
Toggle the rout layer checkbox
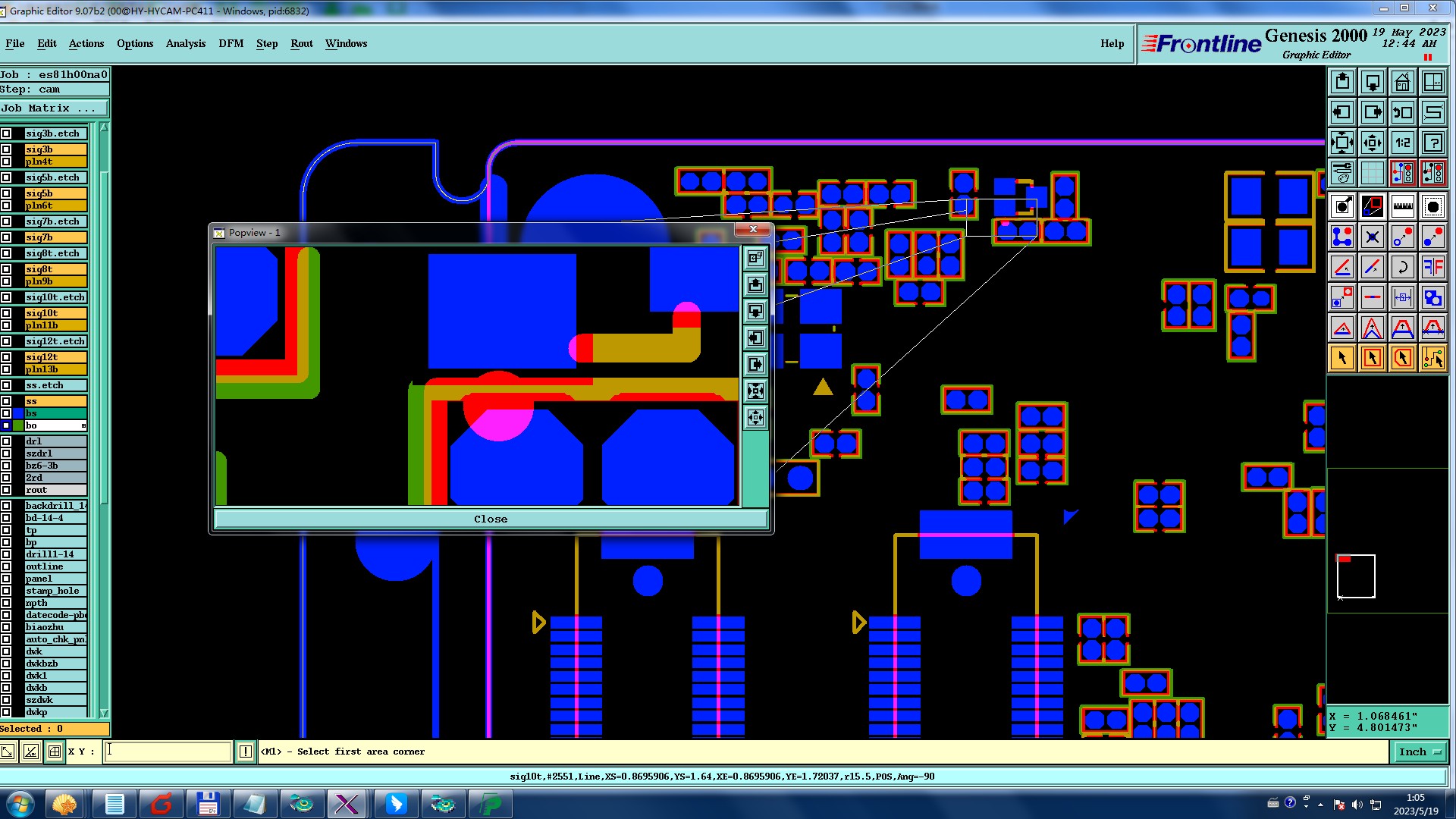7,490
